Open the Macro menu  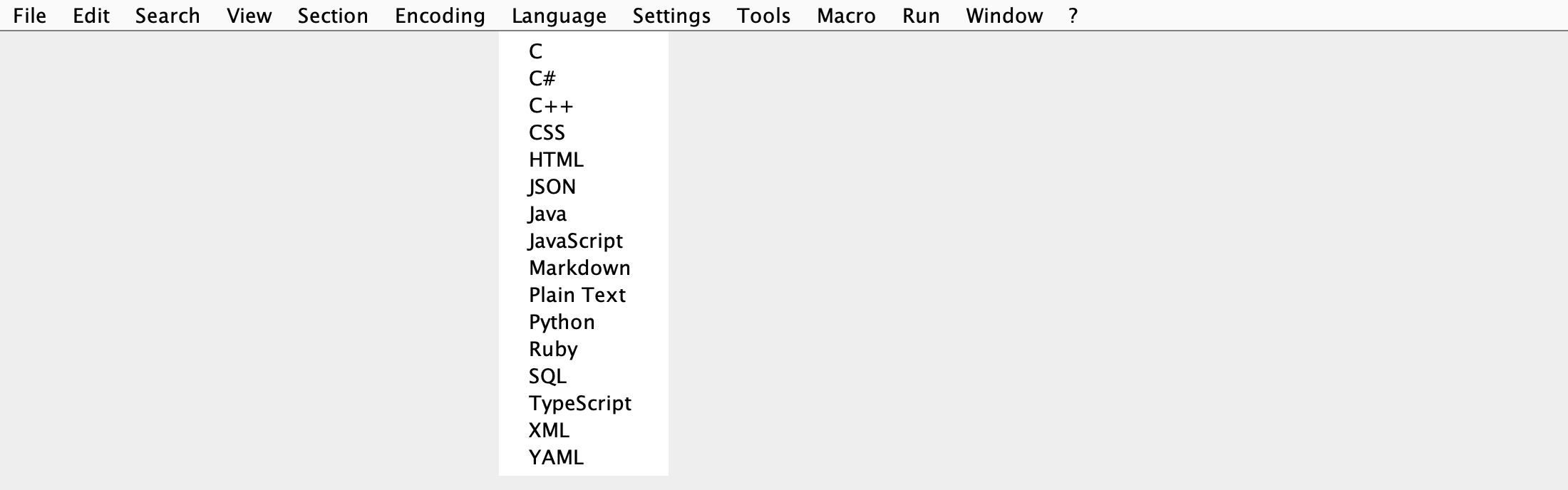point(846,16)
